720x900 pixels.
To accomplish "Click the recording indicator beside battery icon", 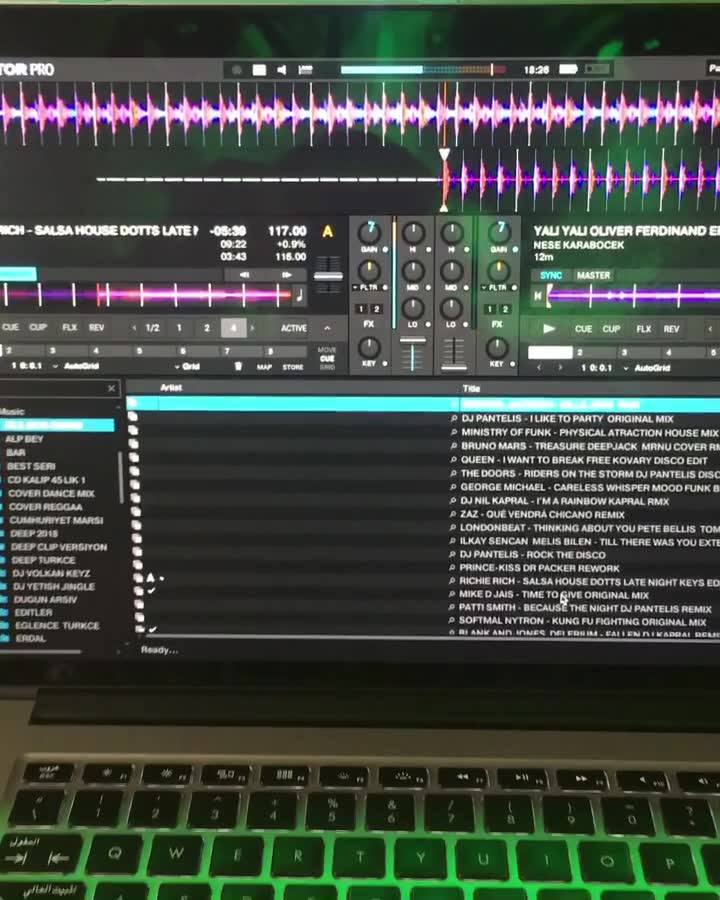I will click(x=597, y=69).
